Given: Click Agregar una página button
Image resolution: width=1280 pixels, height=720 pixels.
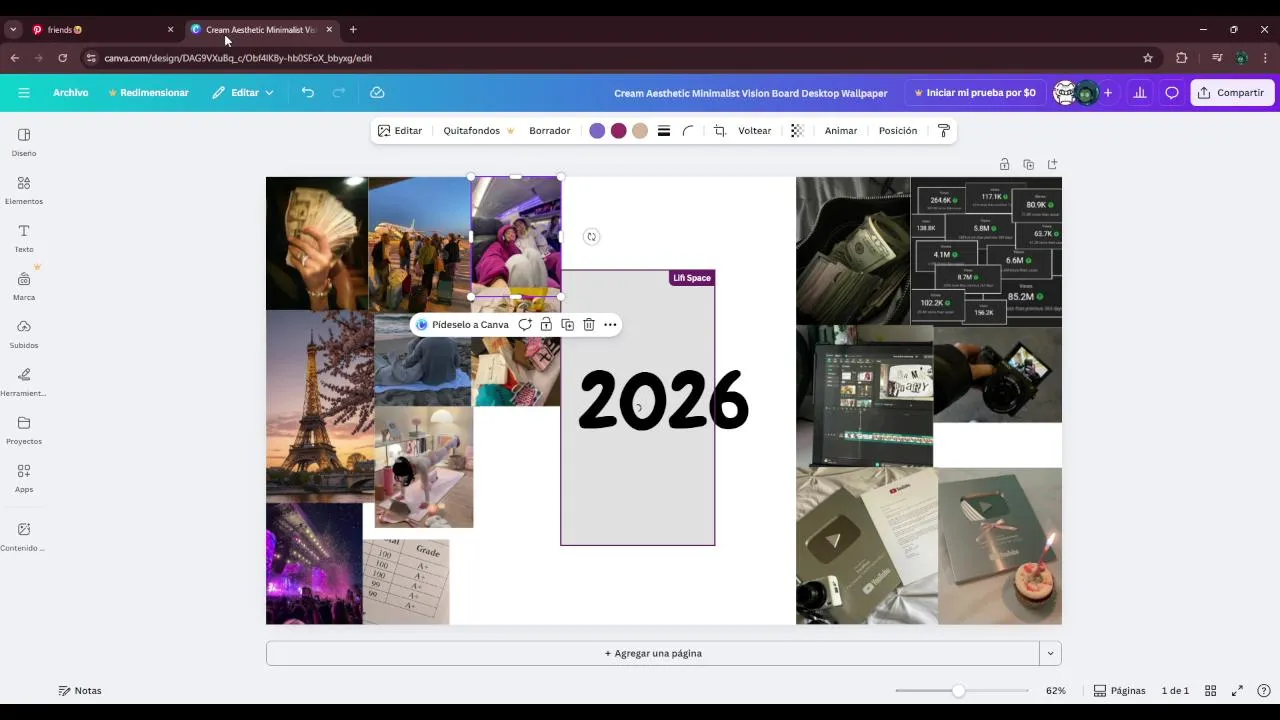Looking at the screenshot, I should tap(653, 653).
